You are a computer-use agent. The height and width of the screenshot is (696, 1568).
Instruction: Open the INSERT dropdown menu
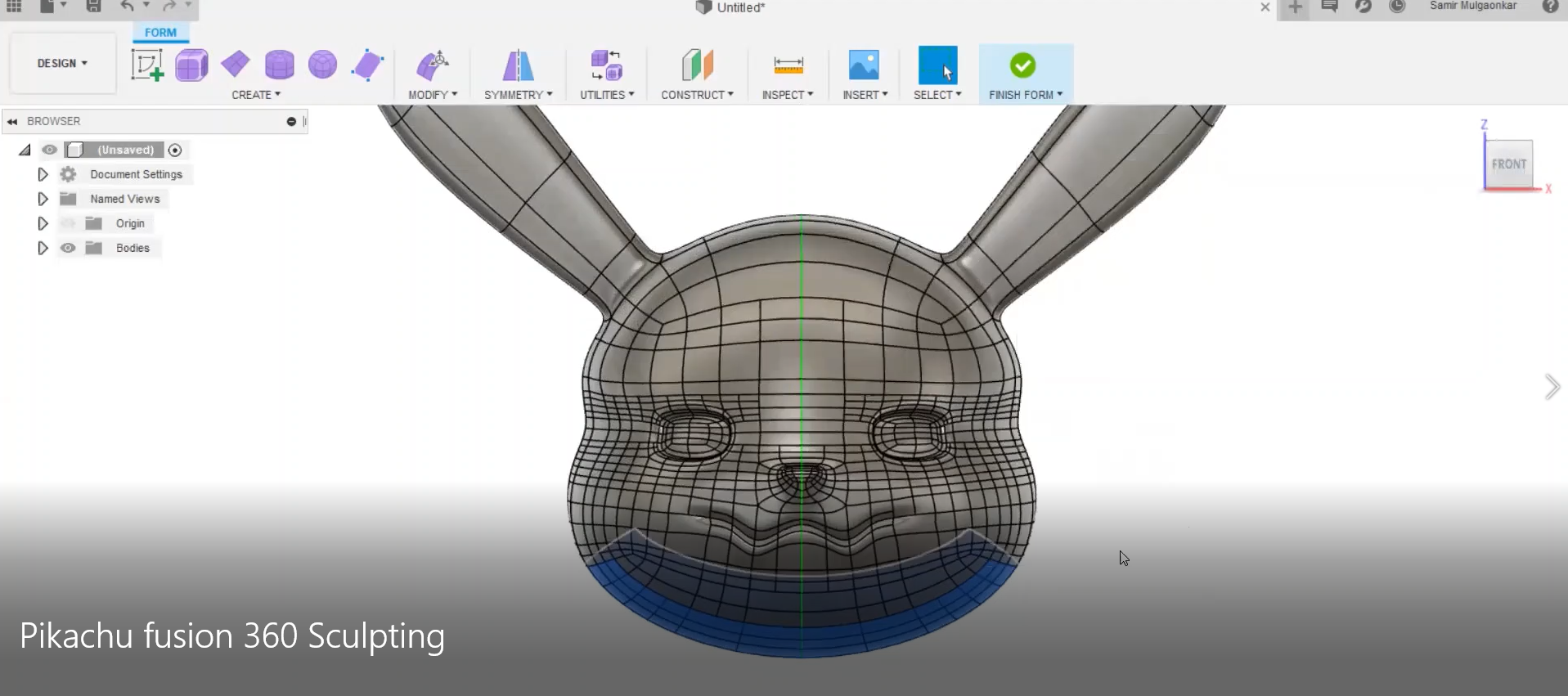pos(865,95)
